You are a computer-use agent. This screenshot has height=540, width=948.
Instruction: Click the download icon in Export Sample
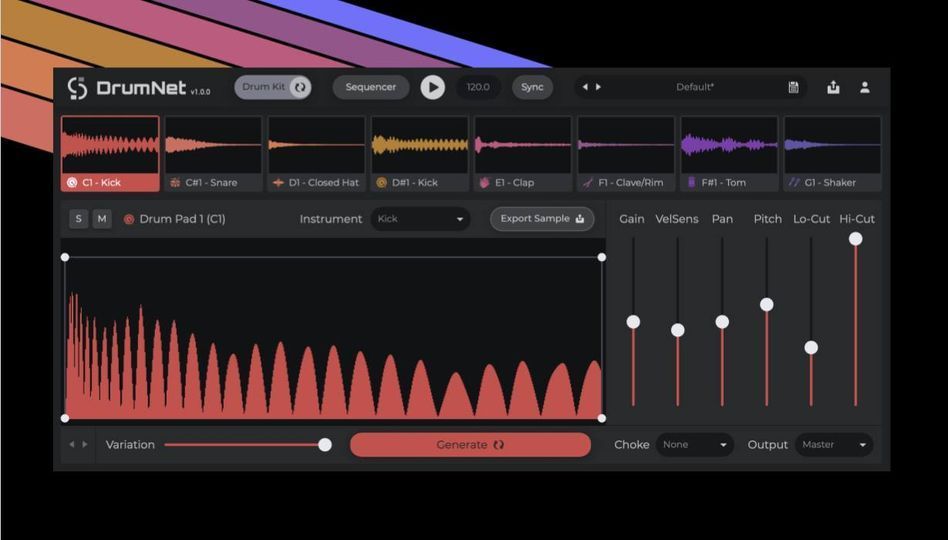click(x=580, y=218)
